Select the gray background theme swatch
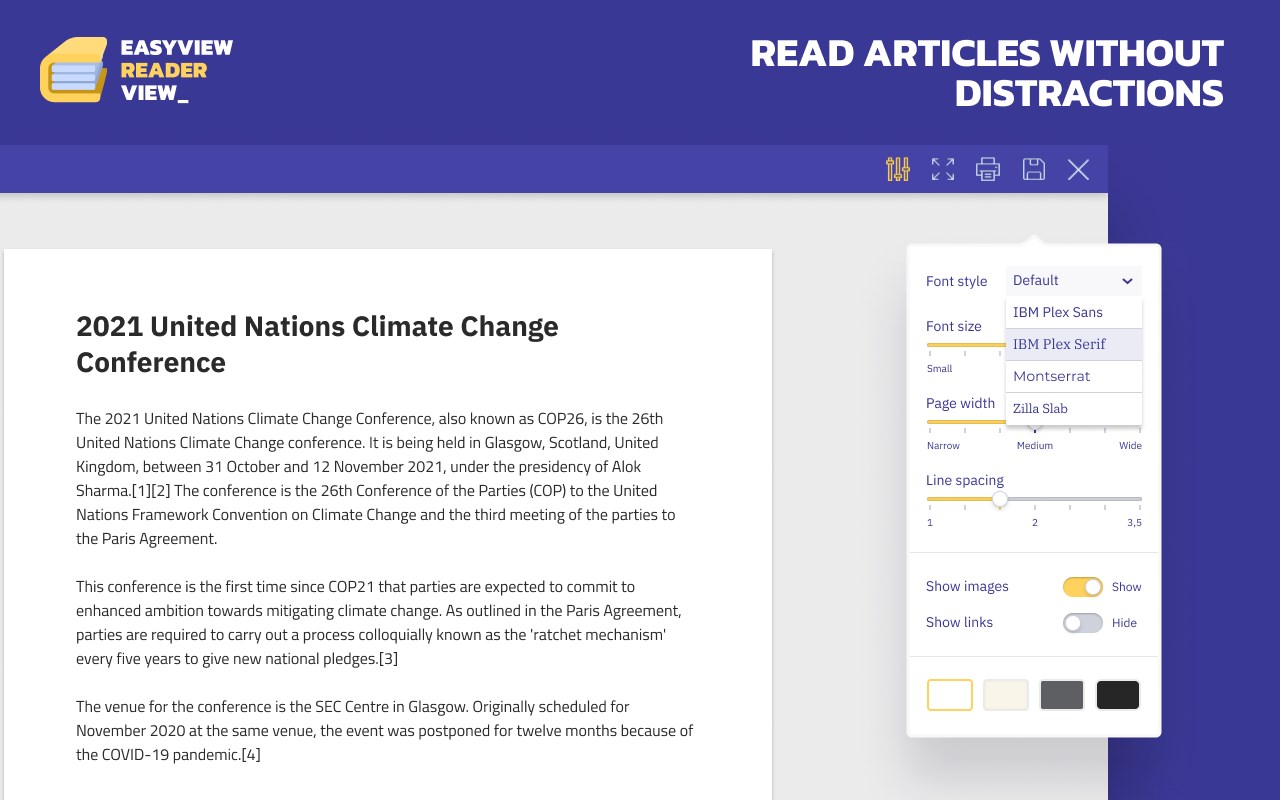Screen dimensions: 1280x800 click(x=1062, y=695)
